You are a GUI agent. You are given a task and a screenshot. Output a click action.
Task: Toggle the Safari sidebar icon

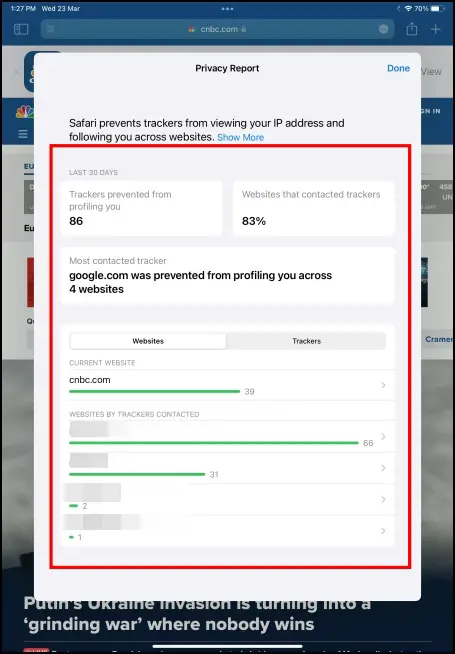click(21, 29)
